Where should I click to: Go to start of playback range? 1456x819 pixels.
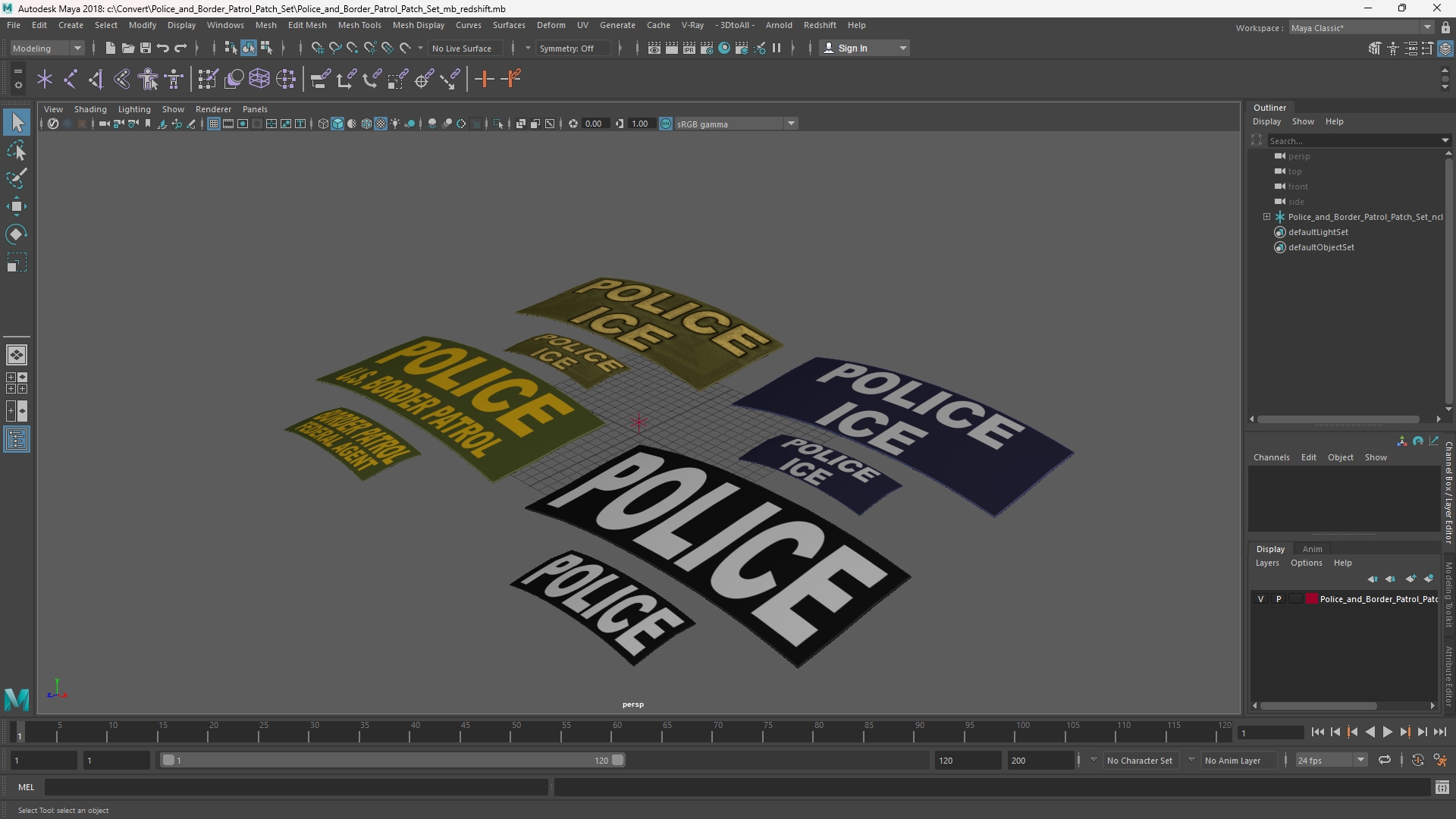tap(1317, 732)
